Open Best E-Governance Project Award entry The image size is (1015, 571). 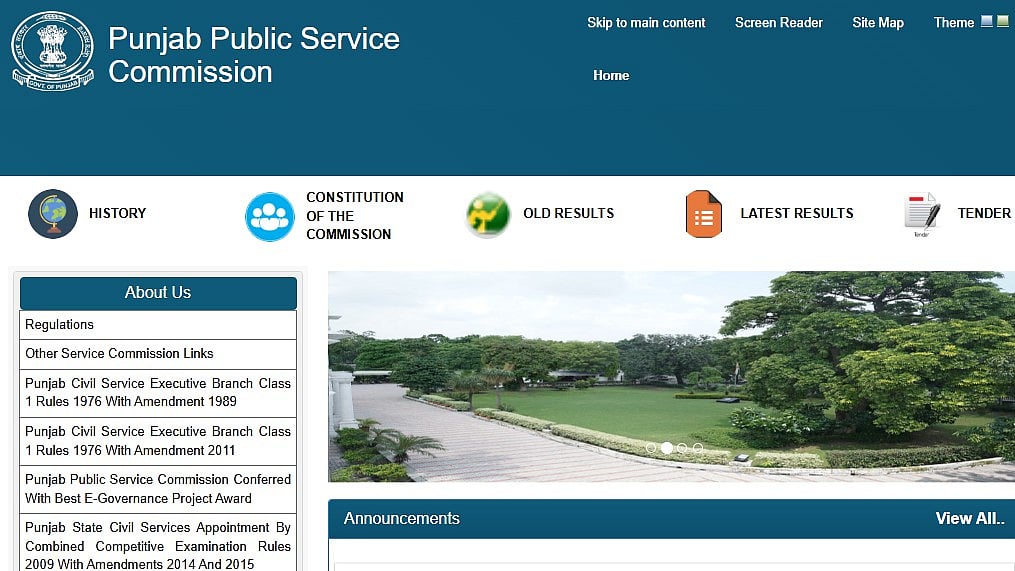pos(157,489)
